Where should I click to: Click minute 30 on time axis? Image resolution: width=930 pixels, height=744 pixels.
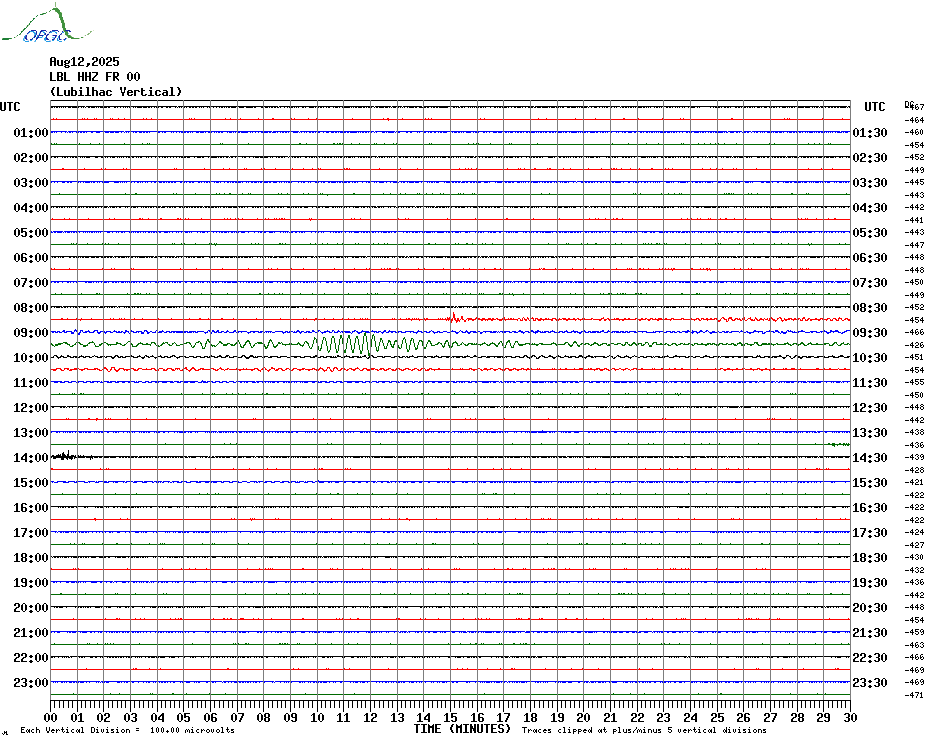click(x=851, y=717)
